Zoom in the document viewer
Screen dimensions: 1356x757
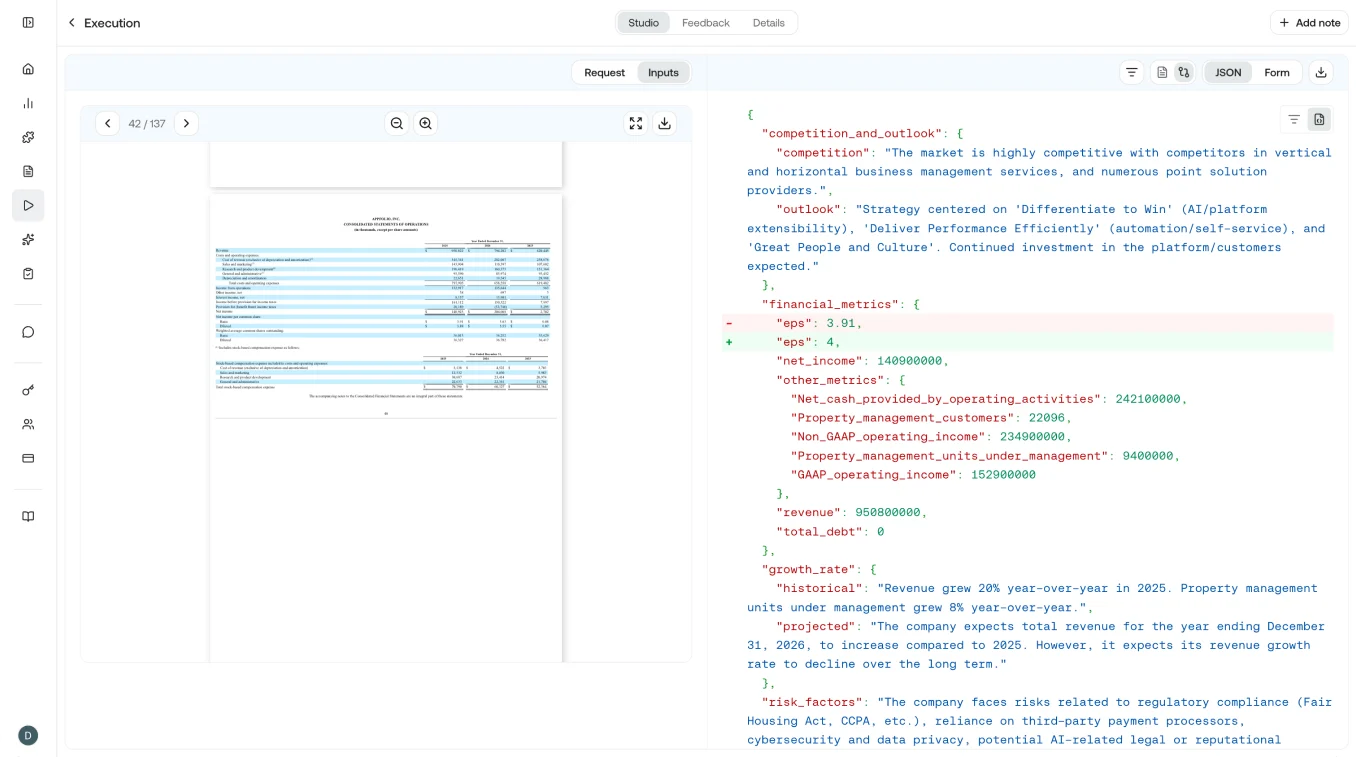(x=426, y=123)
